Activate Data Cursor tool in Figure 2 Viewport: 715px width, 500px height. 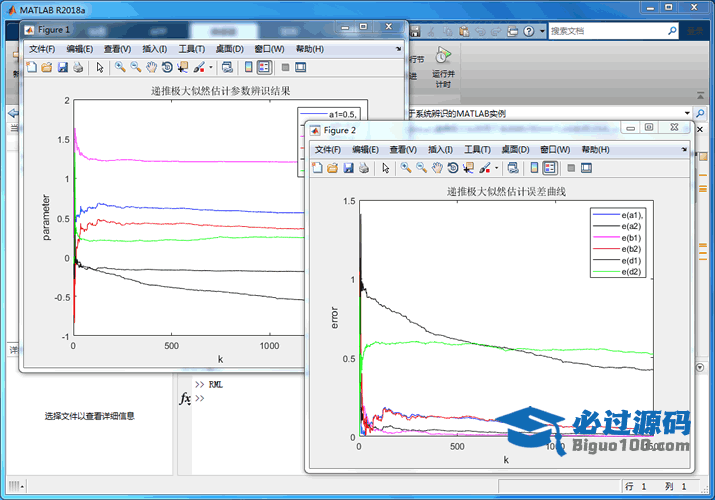(467, 168)
